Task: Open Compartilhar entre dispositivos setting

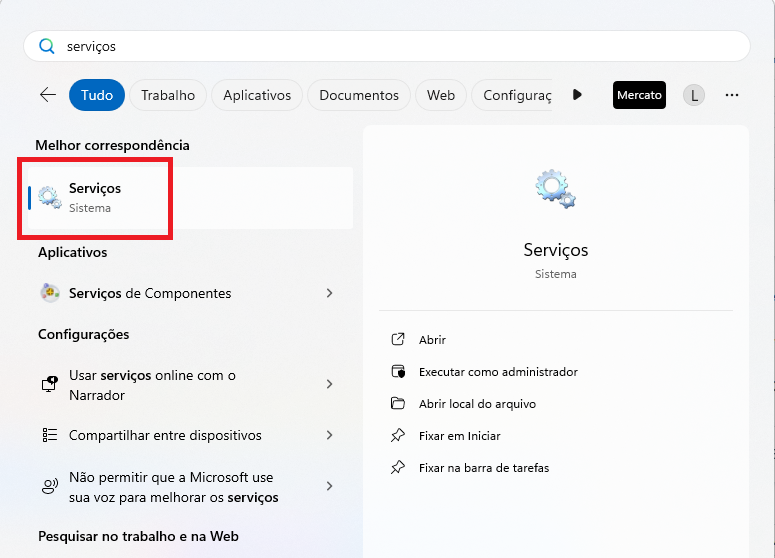Action: coord(190,435)
